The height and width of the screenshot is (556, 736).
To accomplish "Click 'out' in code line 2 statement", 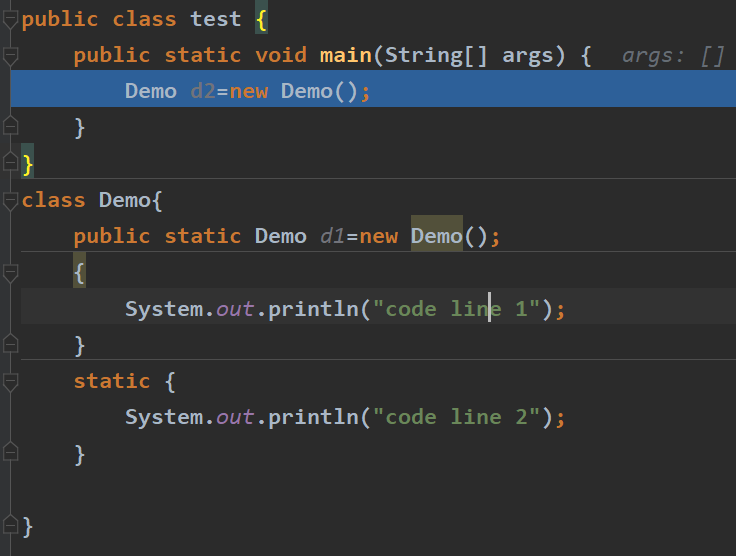I will pyautogui.click(x=235, y=418).
